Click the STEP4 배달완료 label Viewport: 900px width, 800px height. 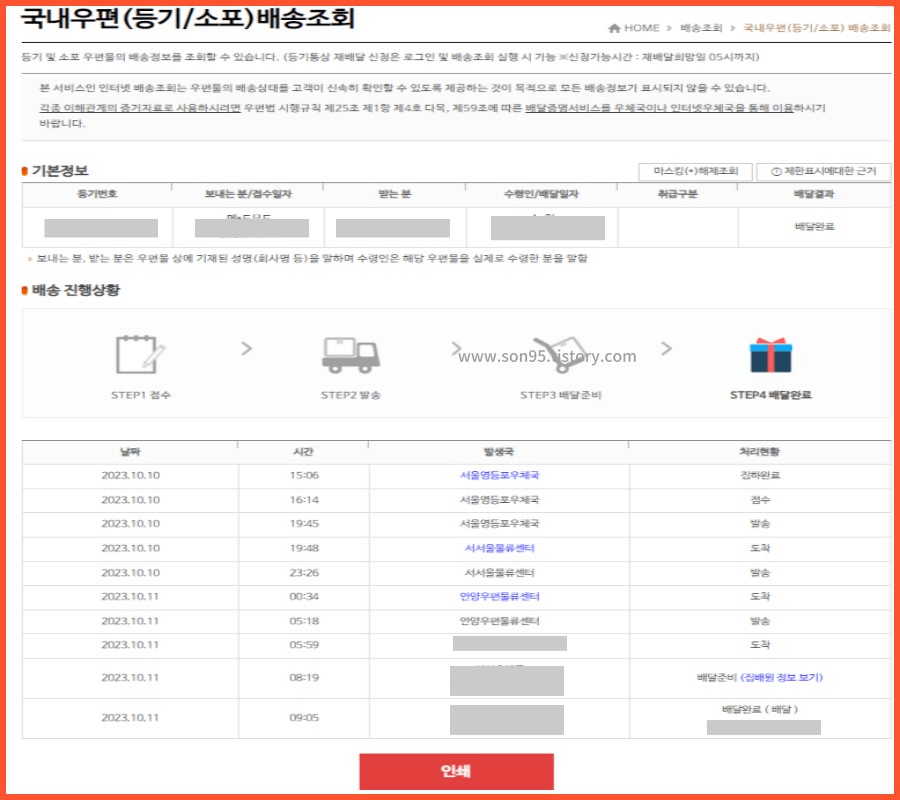(770, 395)
